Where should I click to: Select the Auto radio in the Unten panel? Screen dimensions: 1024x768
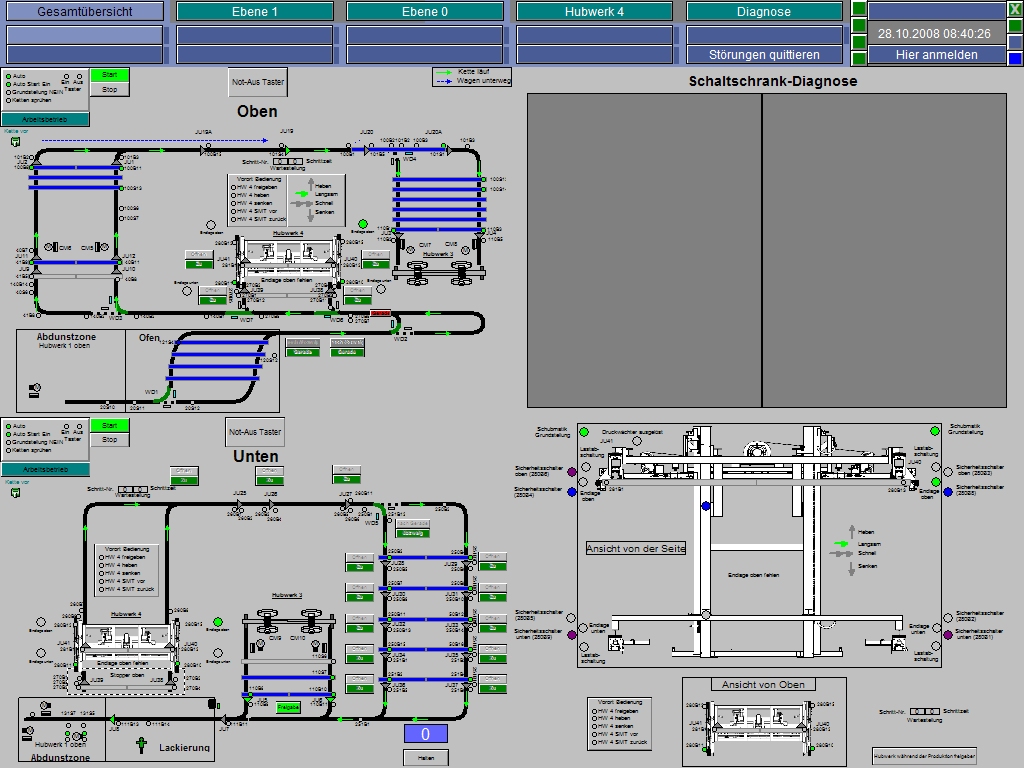click(8, 426)
